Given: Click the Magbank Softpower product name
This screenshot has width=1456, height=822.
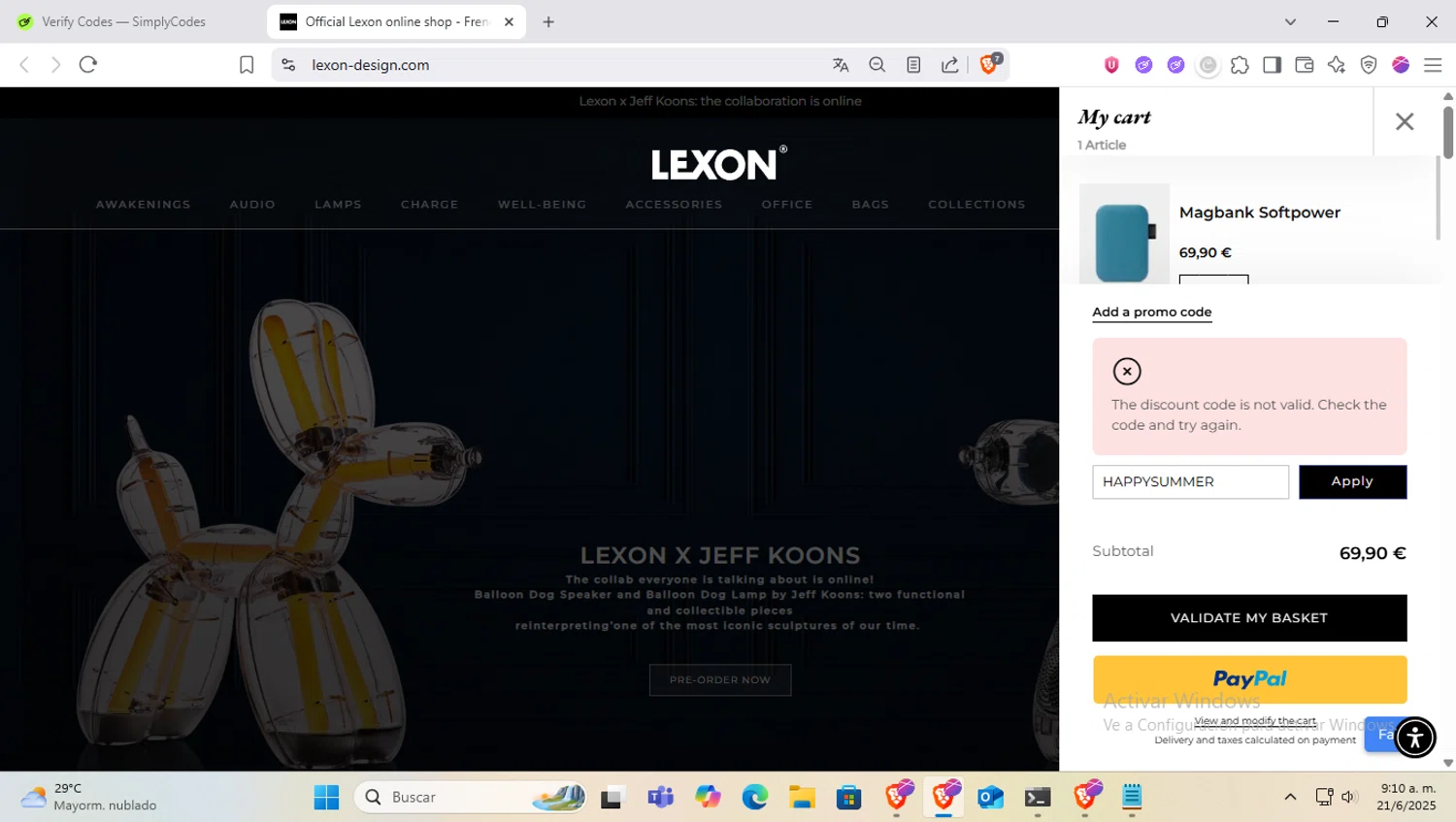Looking at the screenshot, I should pos(1259,213).
